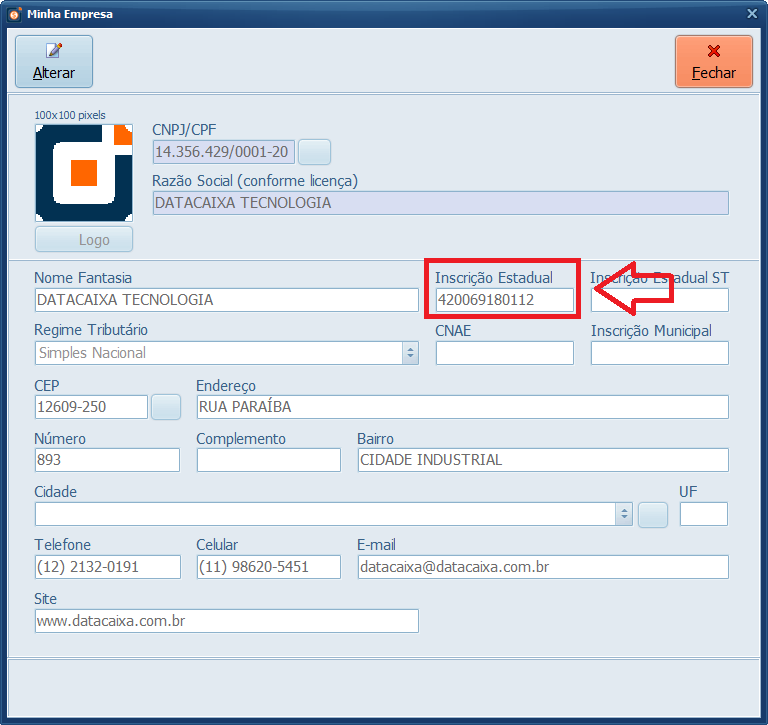Image resolution: width=768 pixels, height=725 pixels.
Task: Close the Minha Empresa window
Action: (713, 61)
